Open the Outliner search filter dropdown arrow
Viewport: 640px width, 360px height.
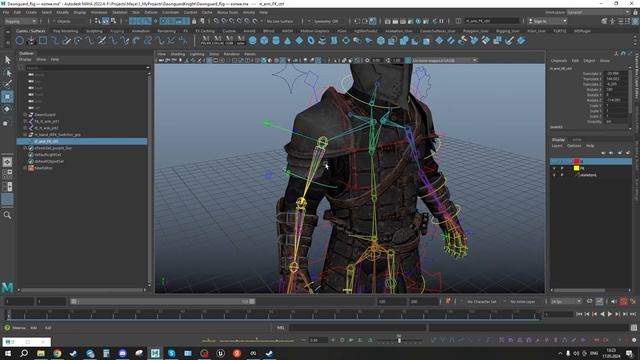[148, 68]
